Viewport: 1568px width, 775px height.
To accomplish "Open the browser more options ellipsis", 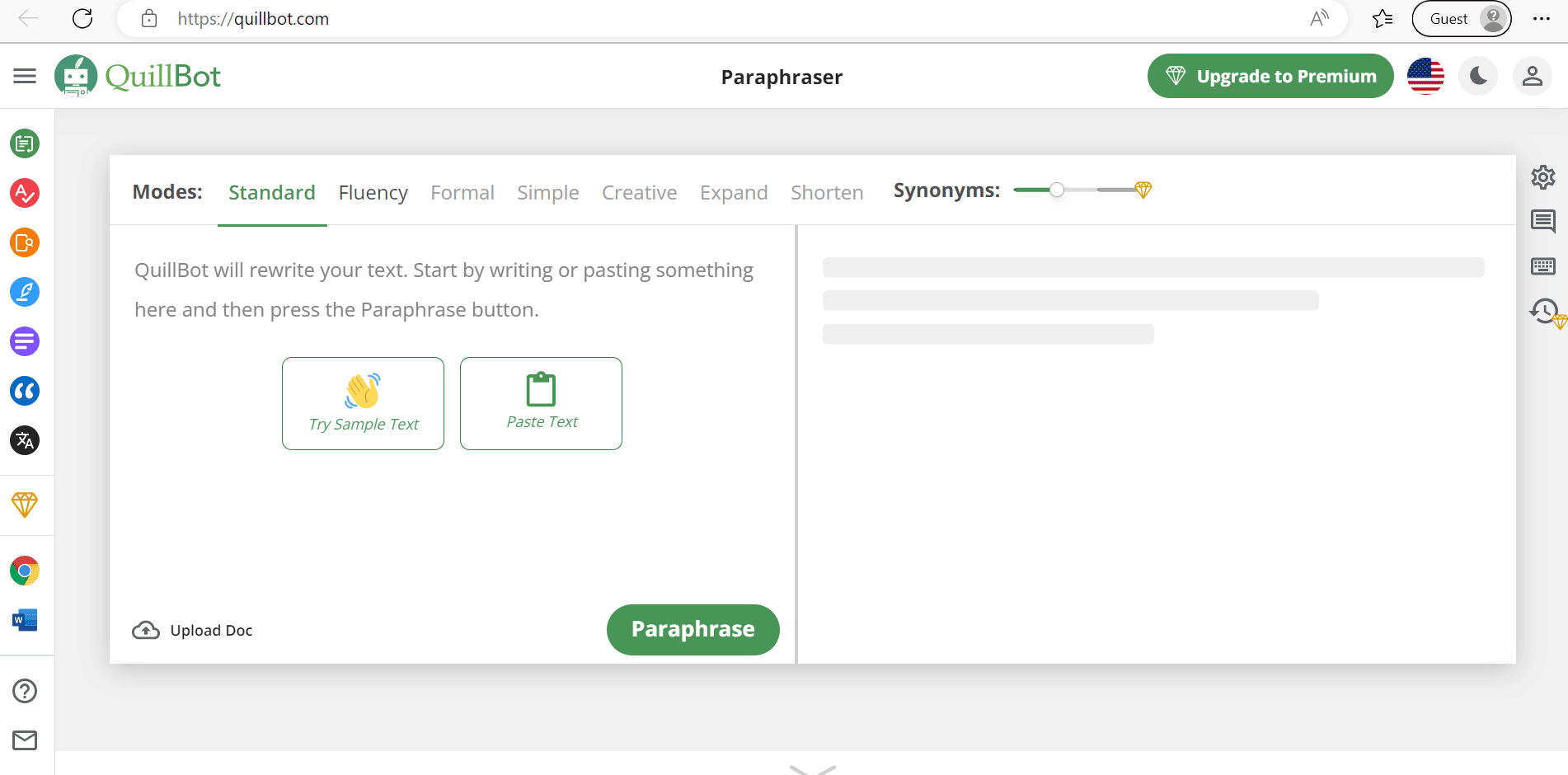I will 1542,18.
